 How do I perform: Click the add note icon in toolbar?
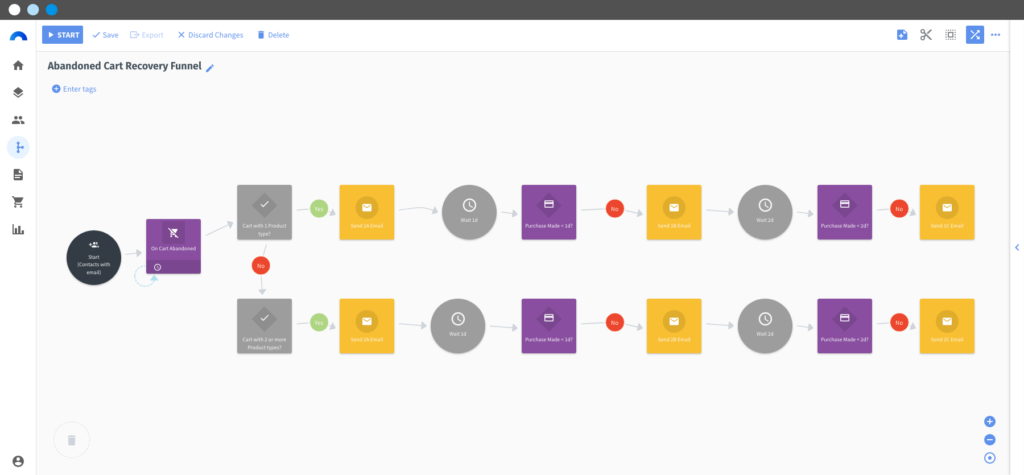902,35
